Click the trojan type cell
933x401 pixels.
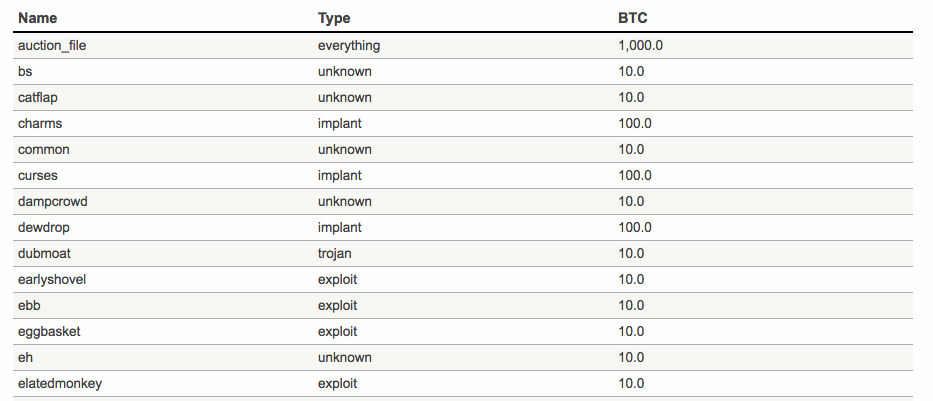point(334,253)
